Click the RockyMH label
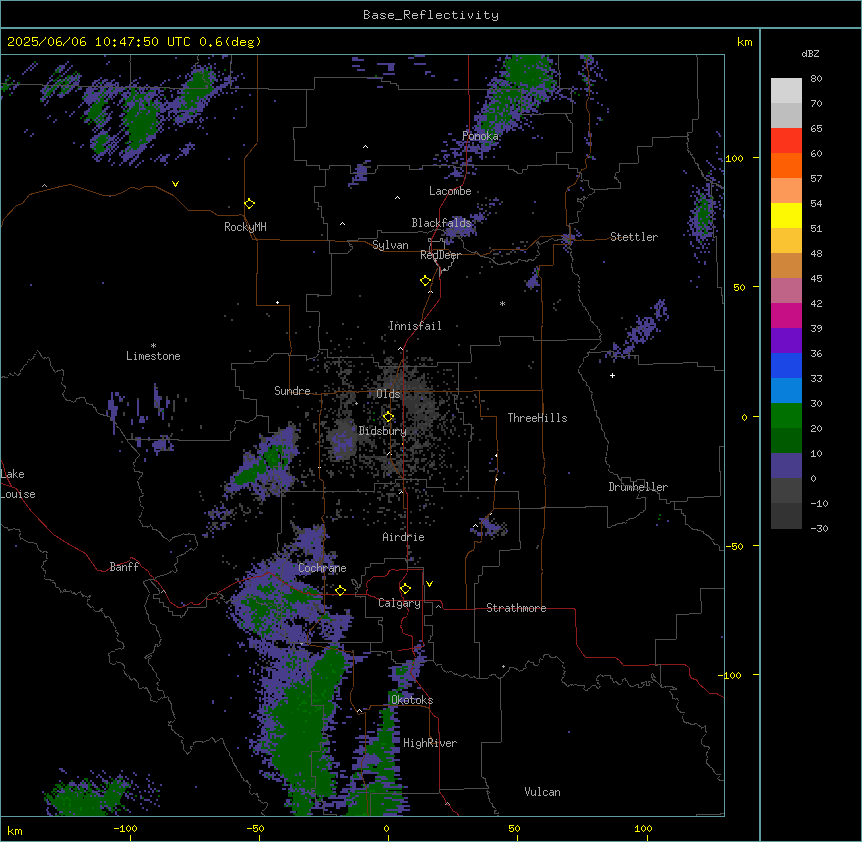The width and height of the screenshot is (862, 842). point(245,227)
